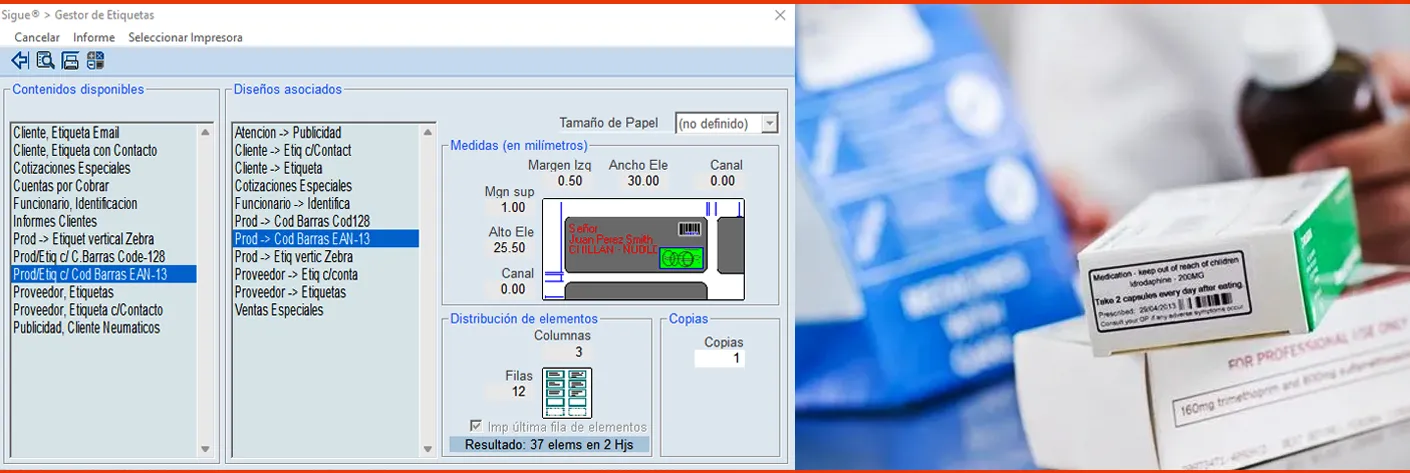Viewport: 1410px width, 473px height.
Task: Select Ventas Especiales in Diseños asociados
Action: [279, 311]
